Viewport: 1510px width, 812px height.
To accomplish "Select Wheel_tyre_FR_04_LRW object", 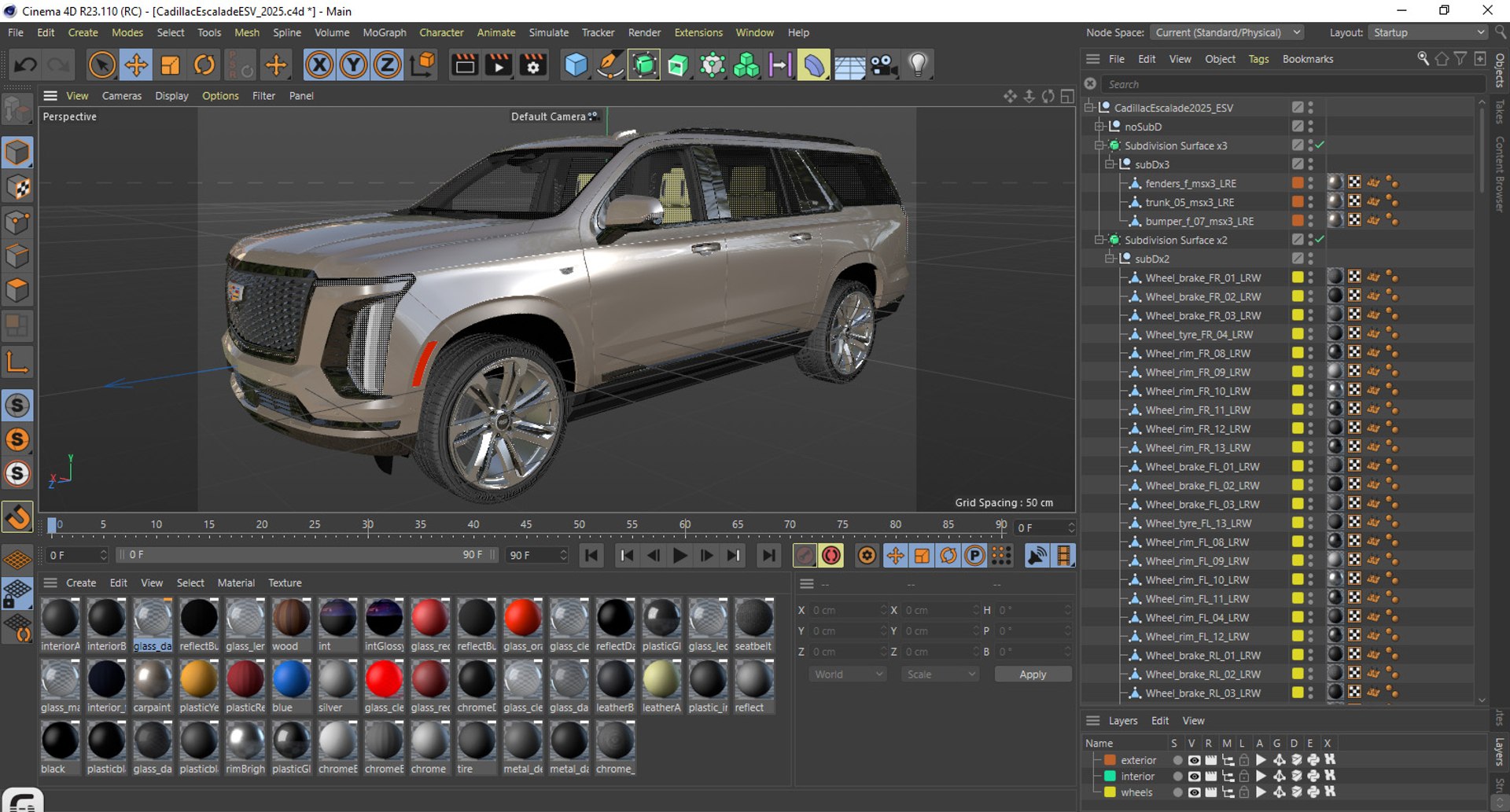I will (x=1199, y=334).
